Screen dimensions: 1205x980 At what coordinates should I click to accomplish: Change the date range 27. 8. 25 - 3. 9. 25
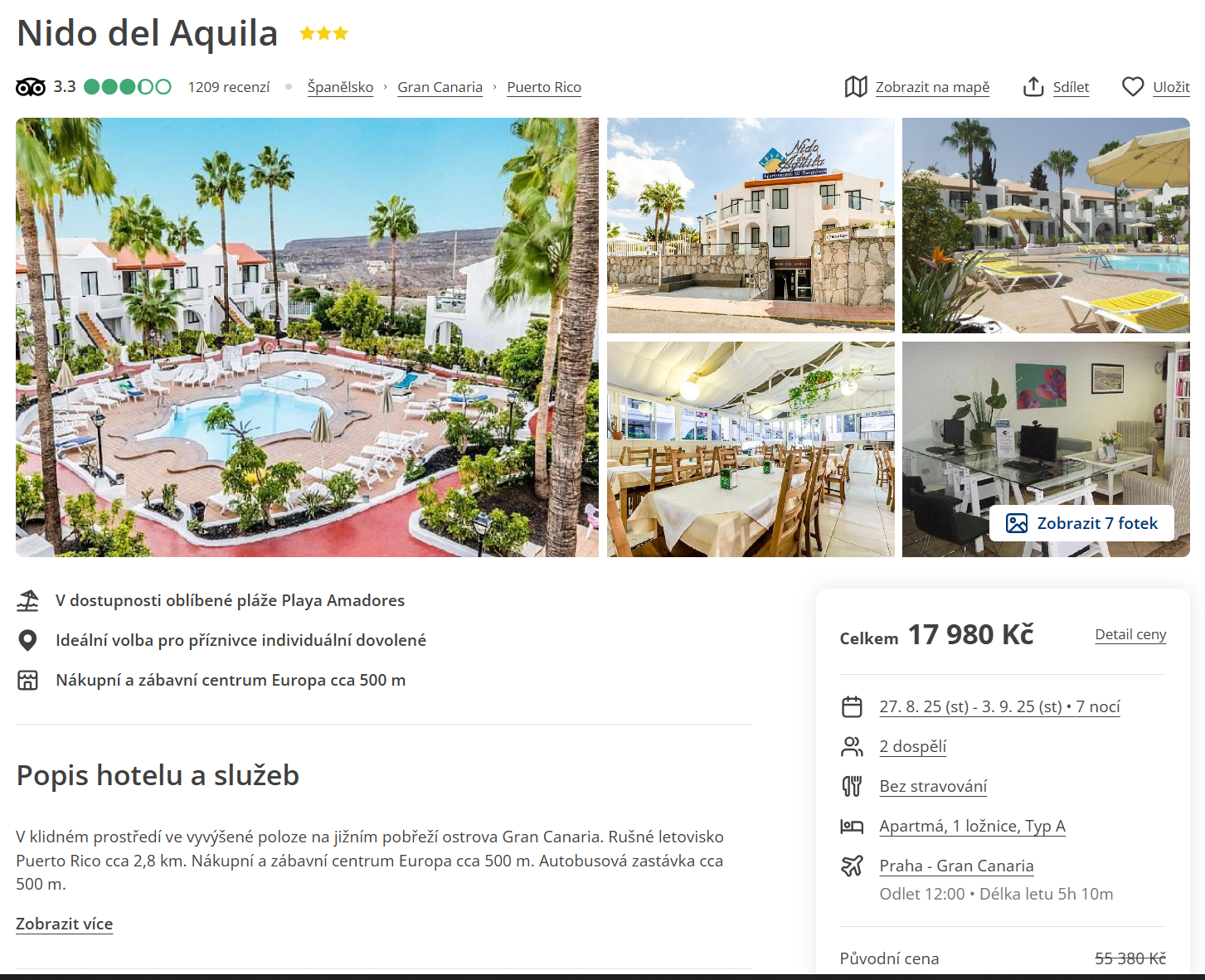(x=999, y=706)
